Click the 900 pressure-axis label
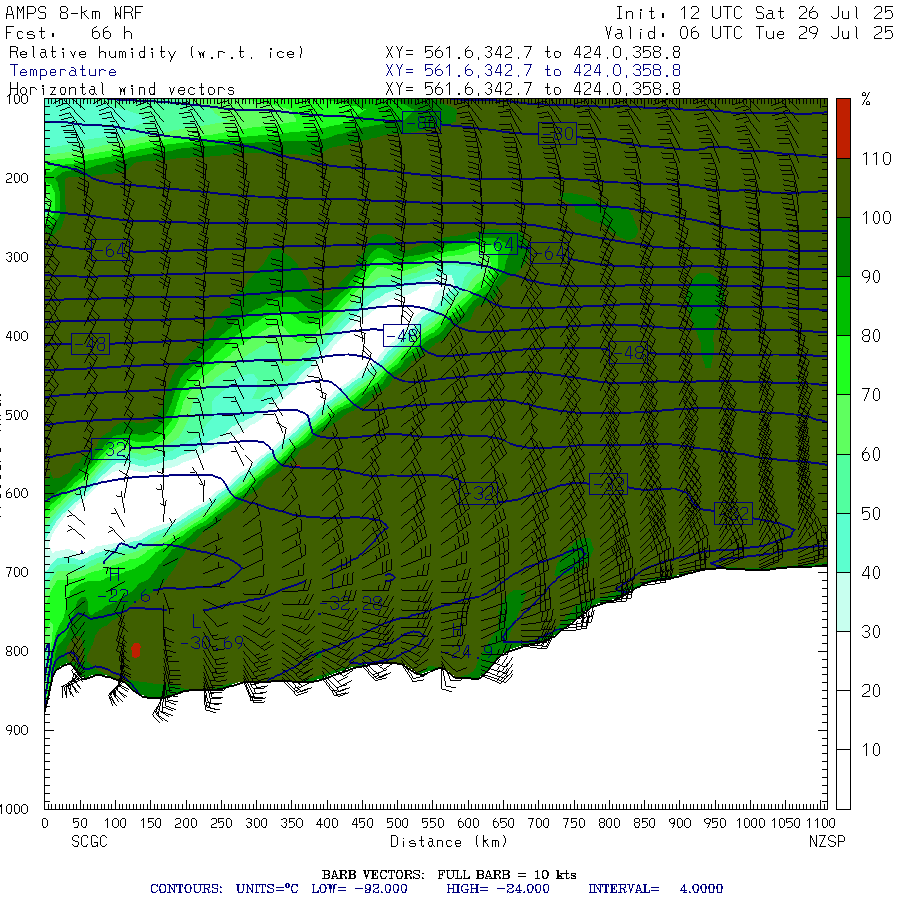Viewport: 900px width, 900px height. click(x=17, y=730)
